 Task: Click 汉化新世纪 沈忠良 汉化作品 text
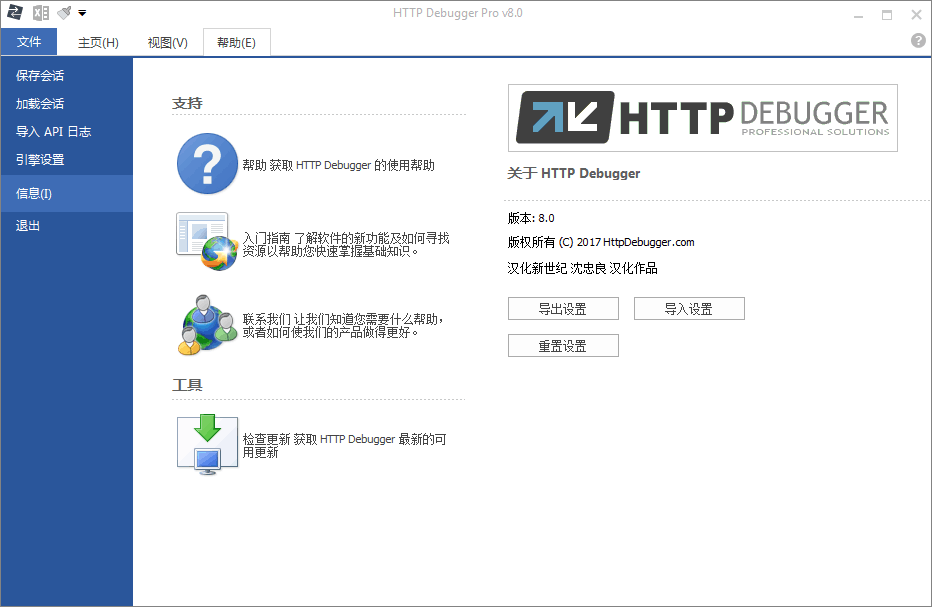coord(582,268)
